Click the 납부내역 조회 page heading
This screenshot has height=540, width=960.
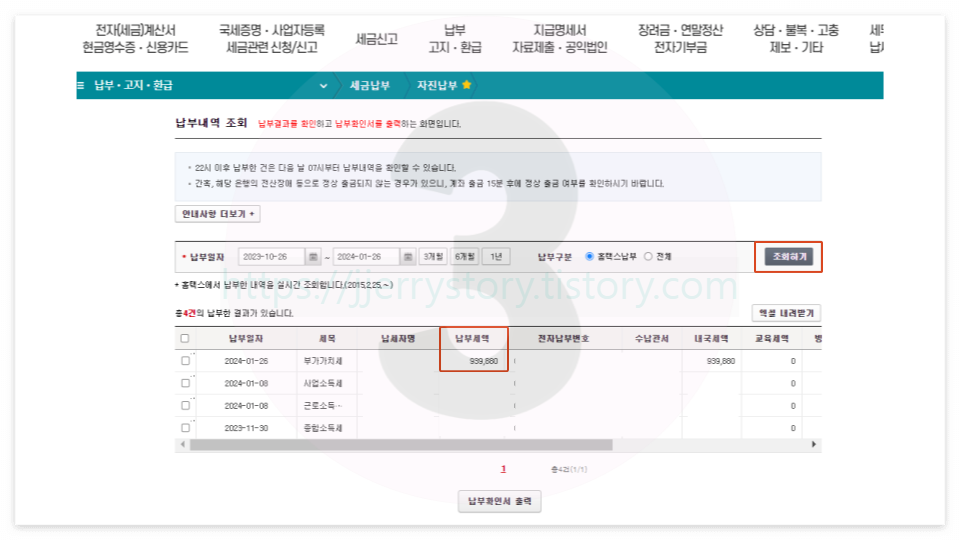(x=211, y=122)
